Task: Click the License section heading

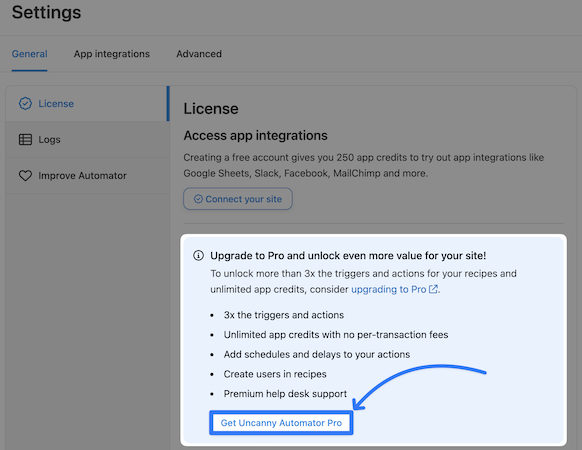Action: click(x=211, y=109)
